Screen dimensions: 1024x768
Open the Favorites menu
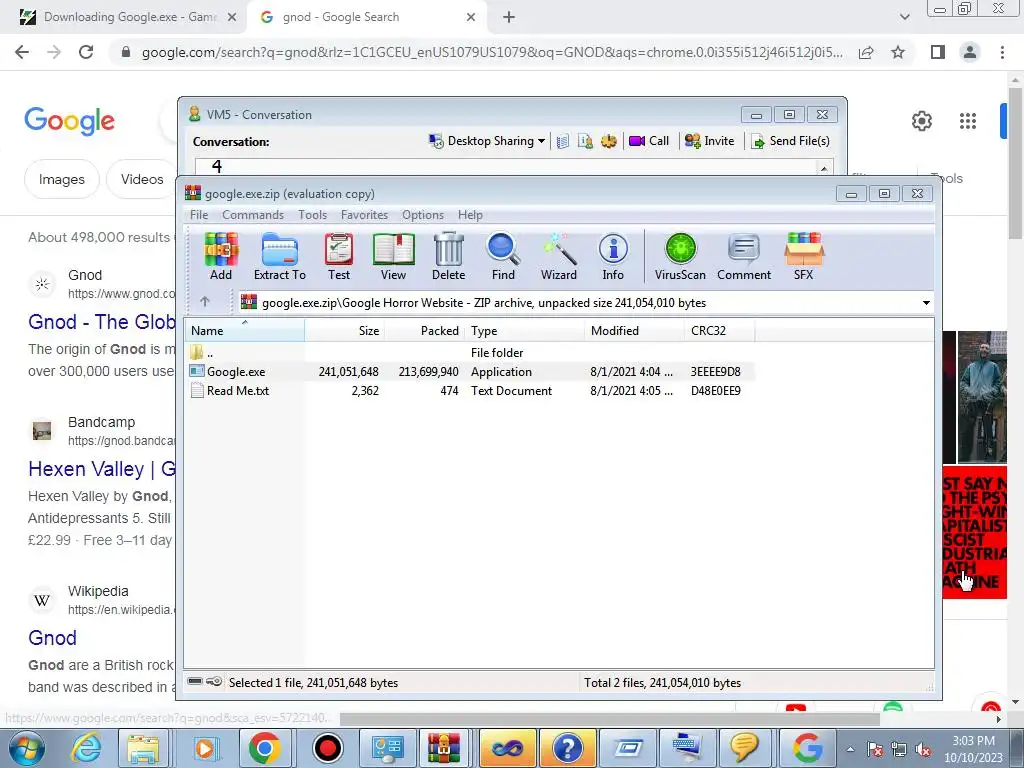[364, 215]
